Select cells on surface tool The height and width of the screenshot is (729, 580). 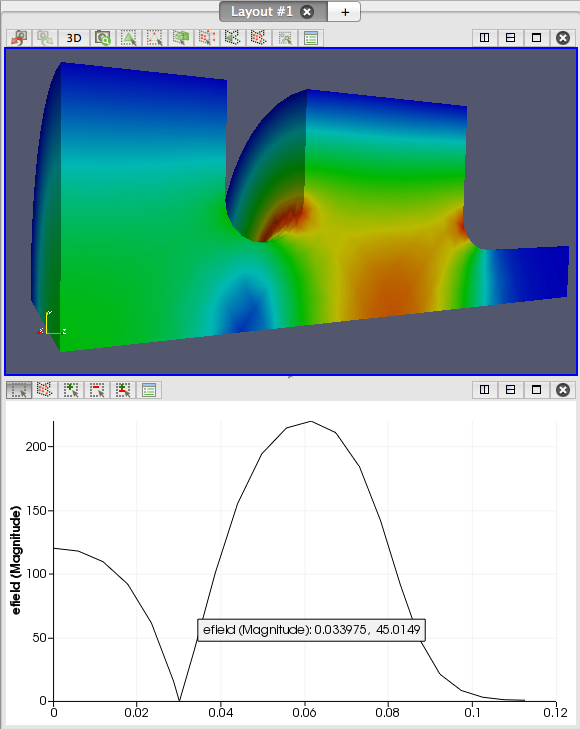point(129,38)
